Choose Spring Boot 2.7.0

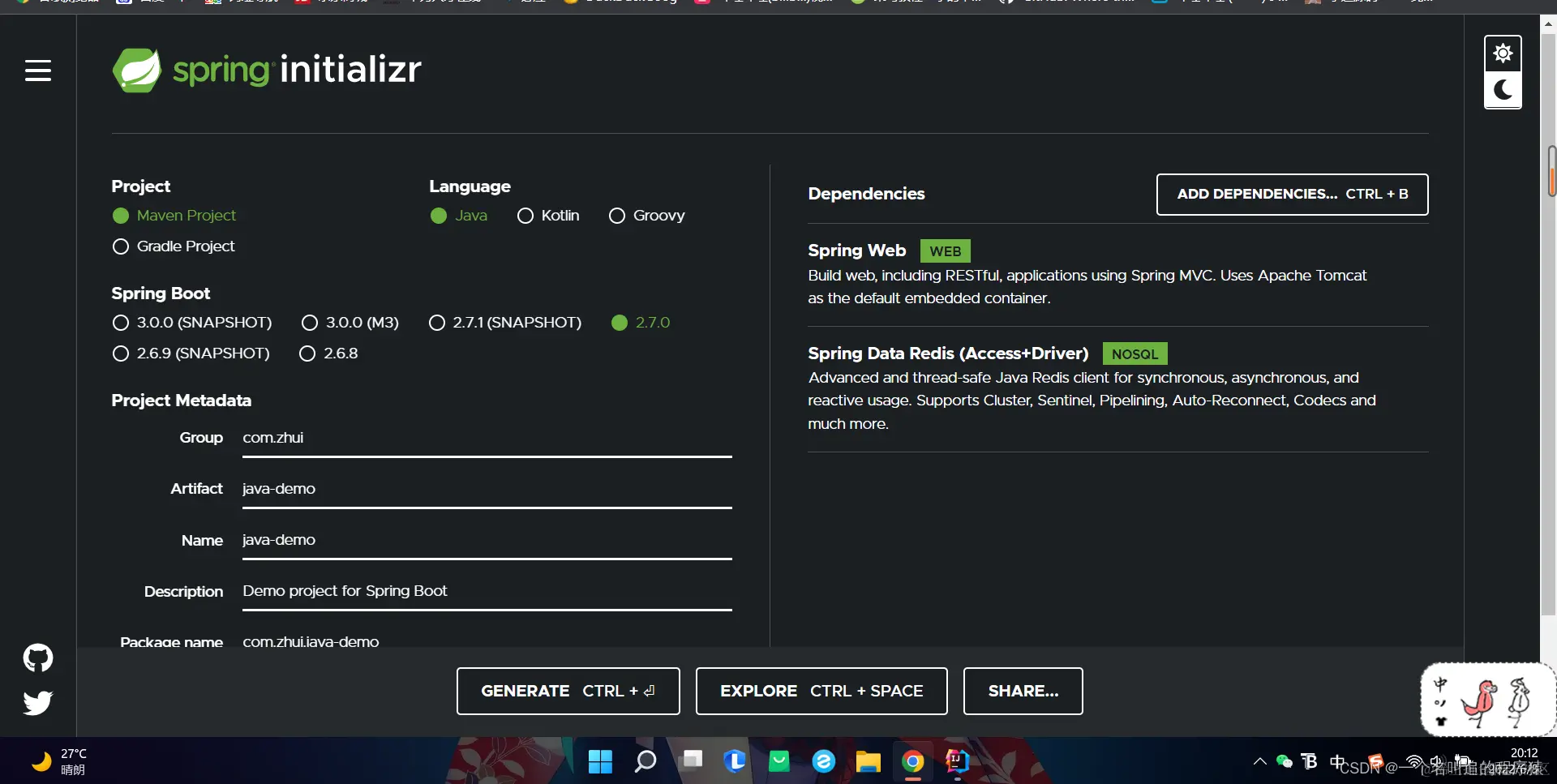[x=641, y=323]
